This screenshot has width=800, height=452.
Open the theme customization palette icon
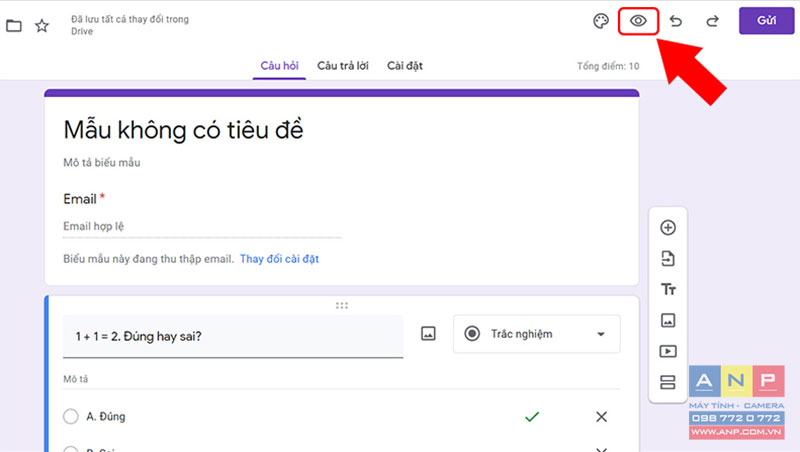pos(601,21)
